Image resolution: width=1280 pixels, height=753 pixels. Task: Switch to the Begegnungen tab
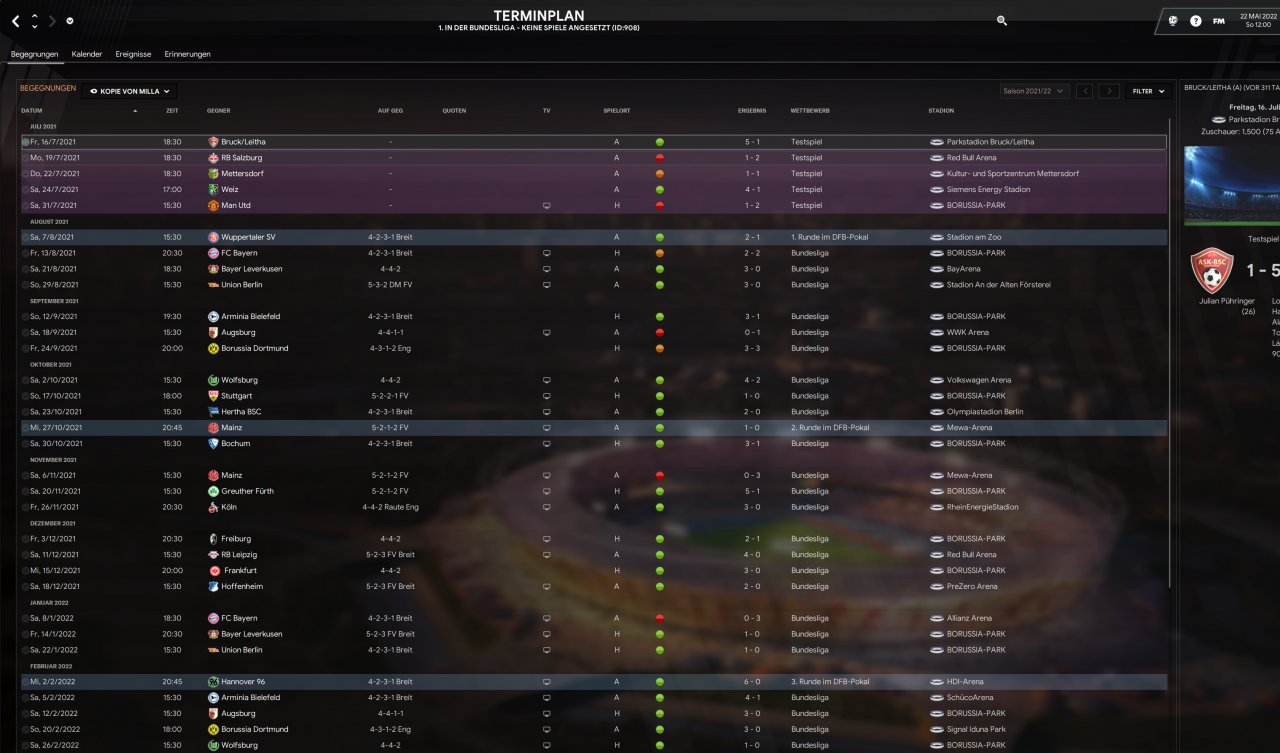34,54
